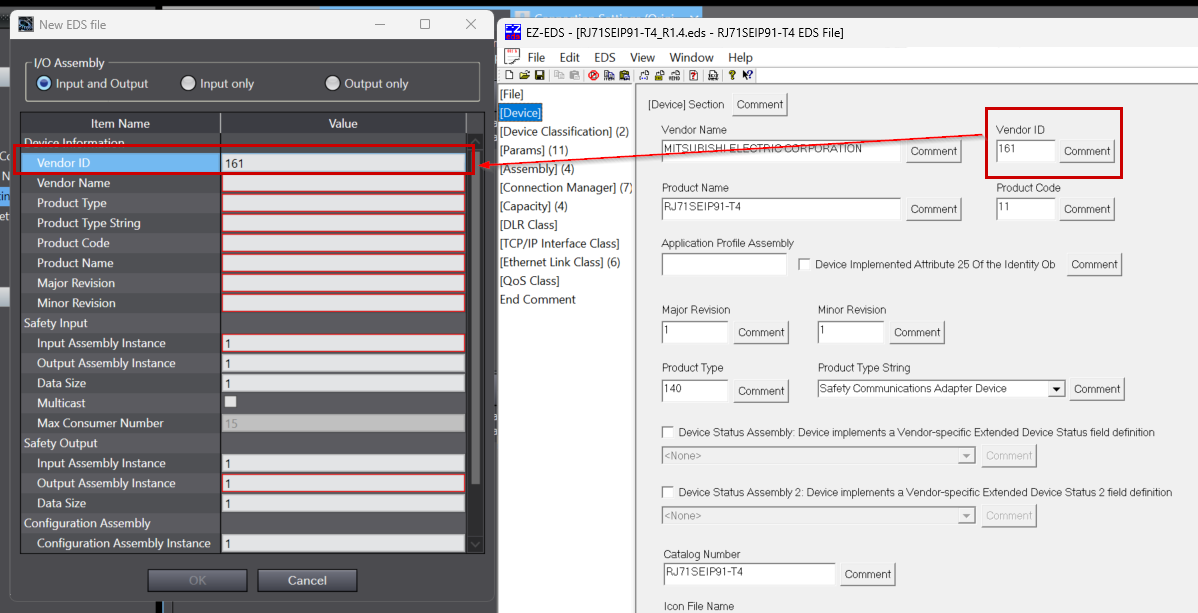Open the View menu in EZ-EDS
1198x613 pixels.
(643, 57)
